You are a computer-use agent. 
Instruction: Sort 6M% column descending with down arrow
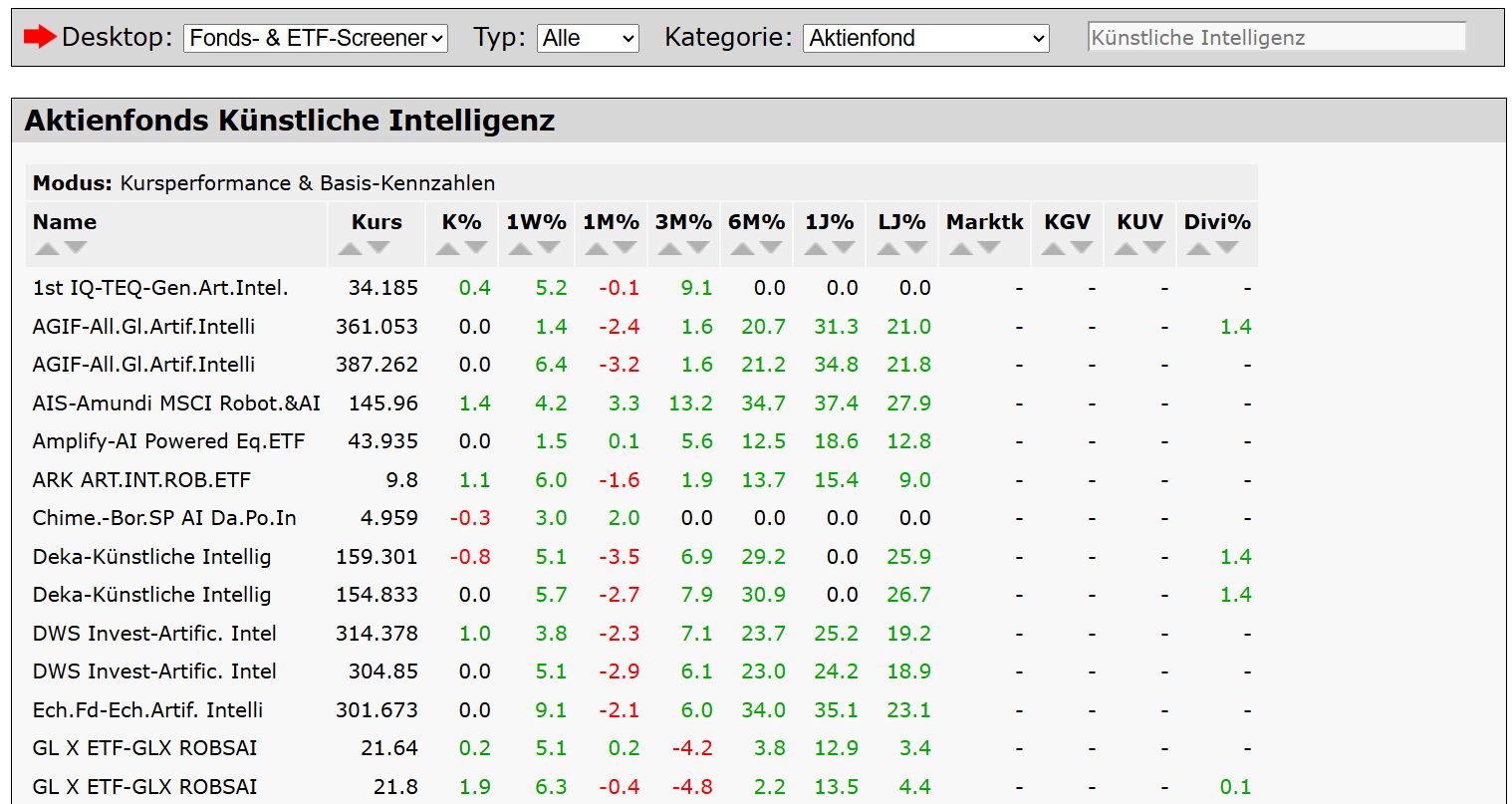tap(771, 248)
